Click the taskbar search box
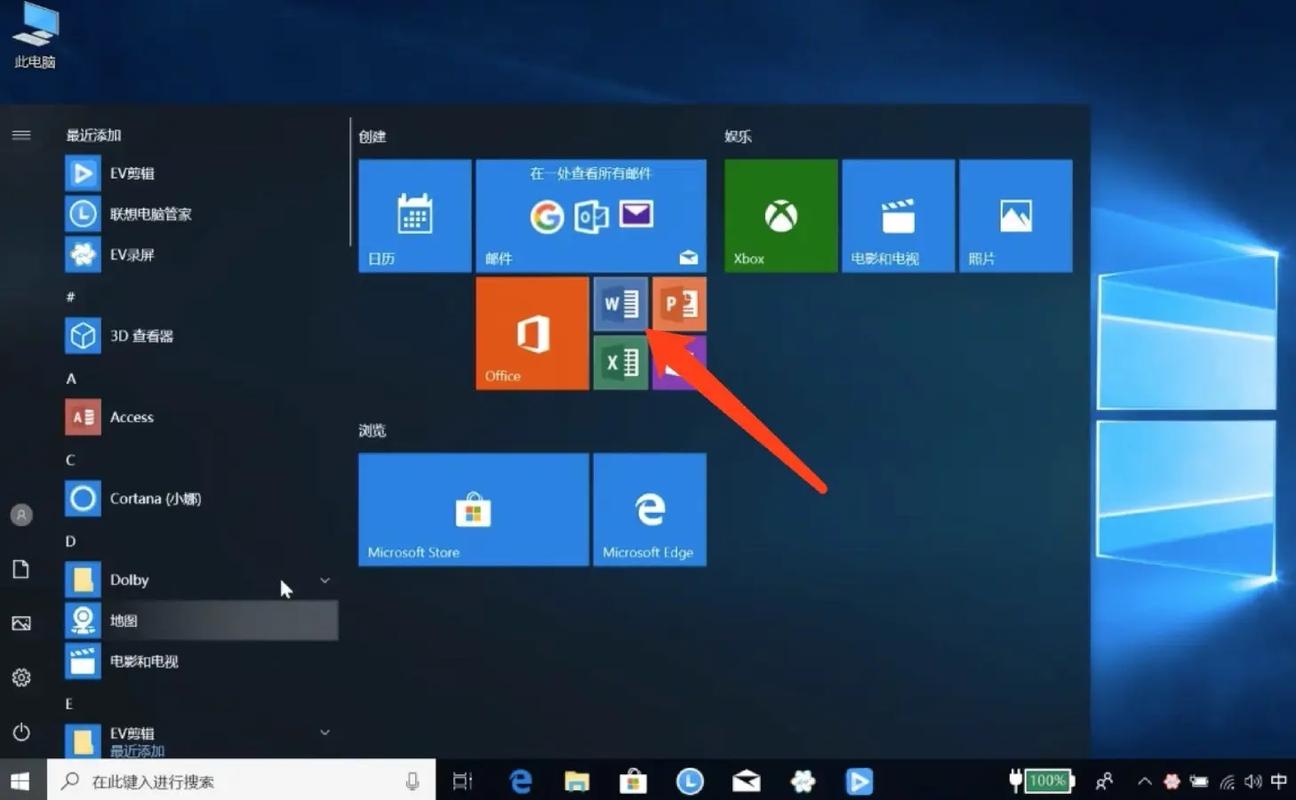 click(x=241, y=781)
